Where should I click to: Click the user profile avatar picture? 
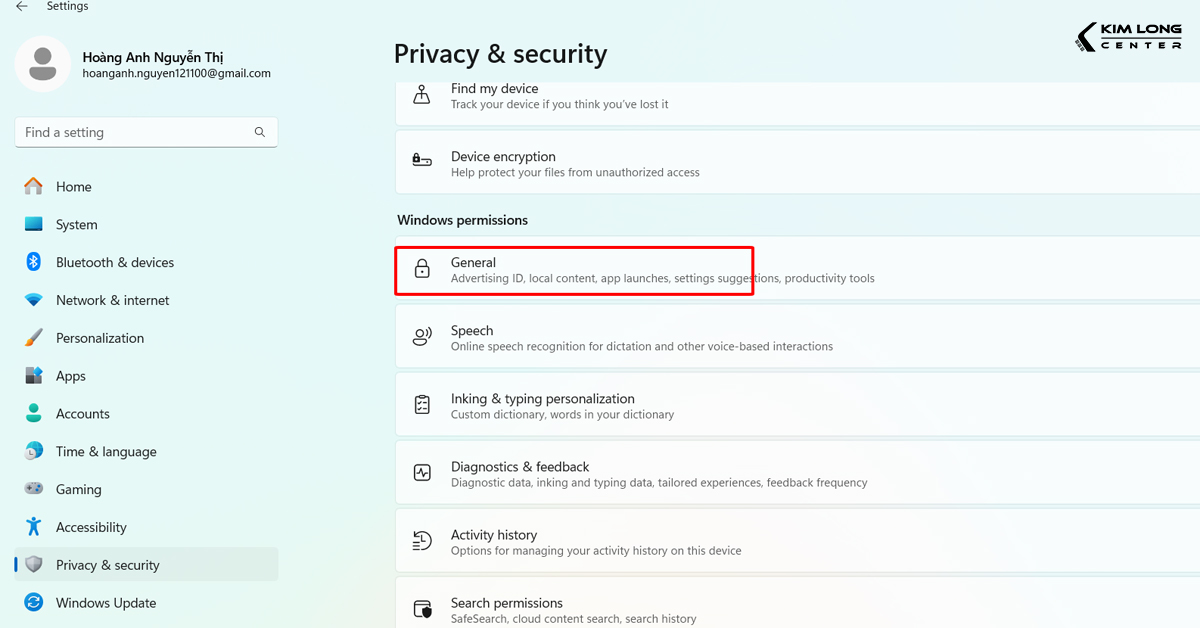43,64
